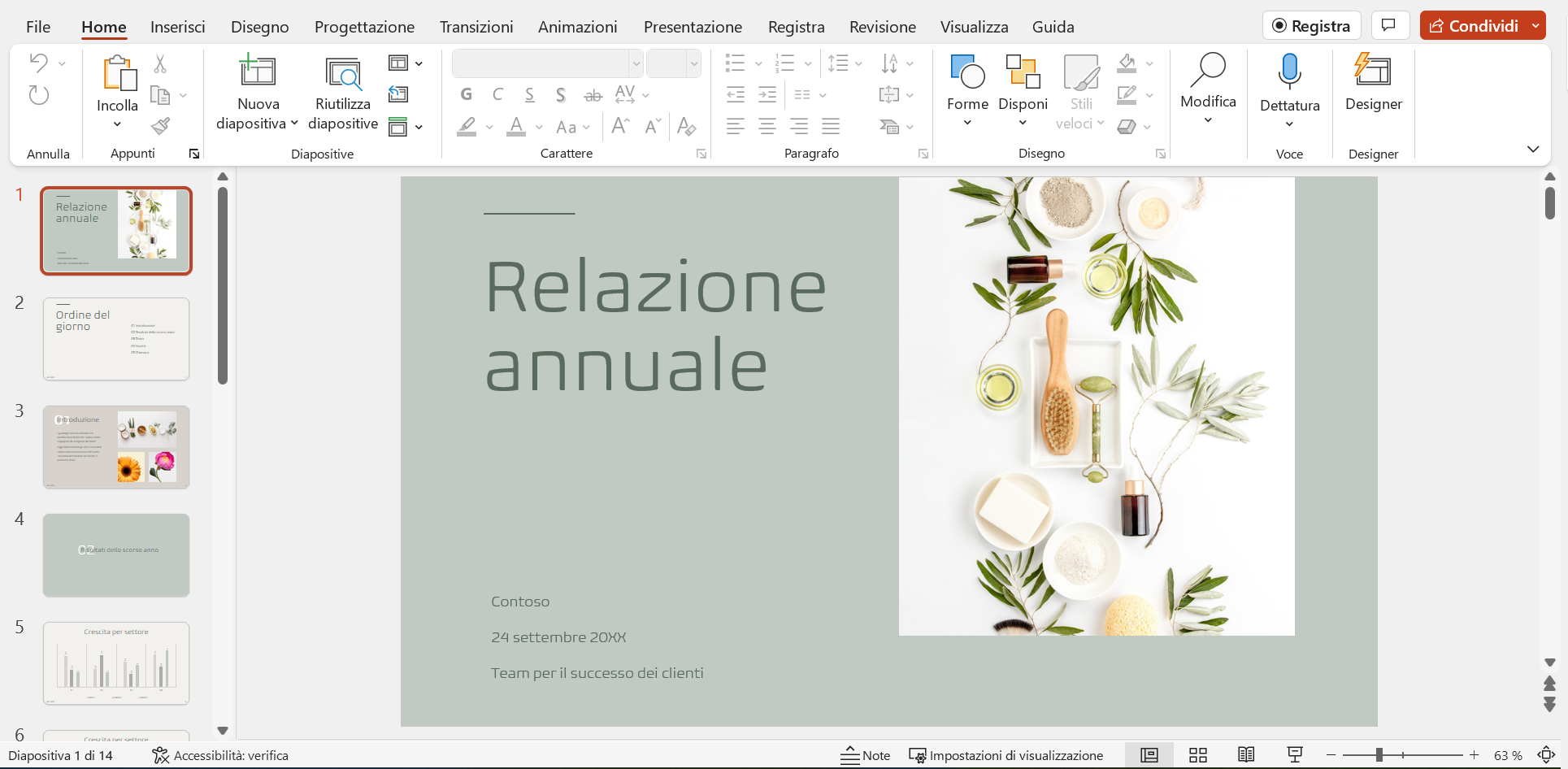Click the Redo circular arrow icon
The height and width of the screenshot is (769, 1568).
tap(38, 95)
